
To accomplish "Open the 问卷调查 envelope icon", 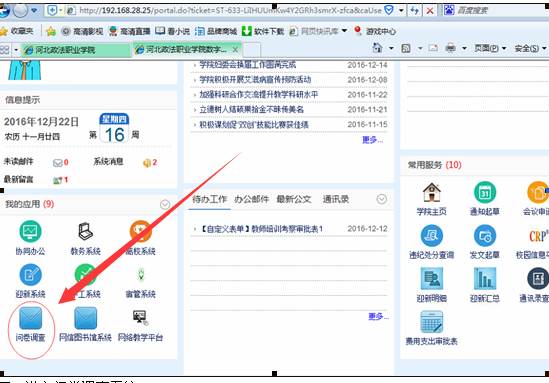I will [x=30, y=318].
